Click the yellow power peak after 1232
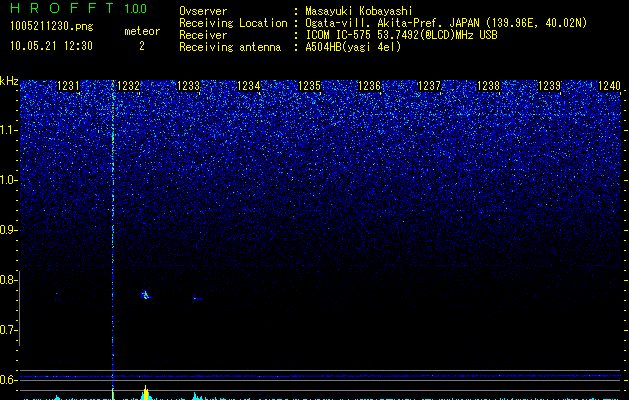Screen dimensions: 629x400 click(x=146, y=393)
